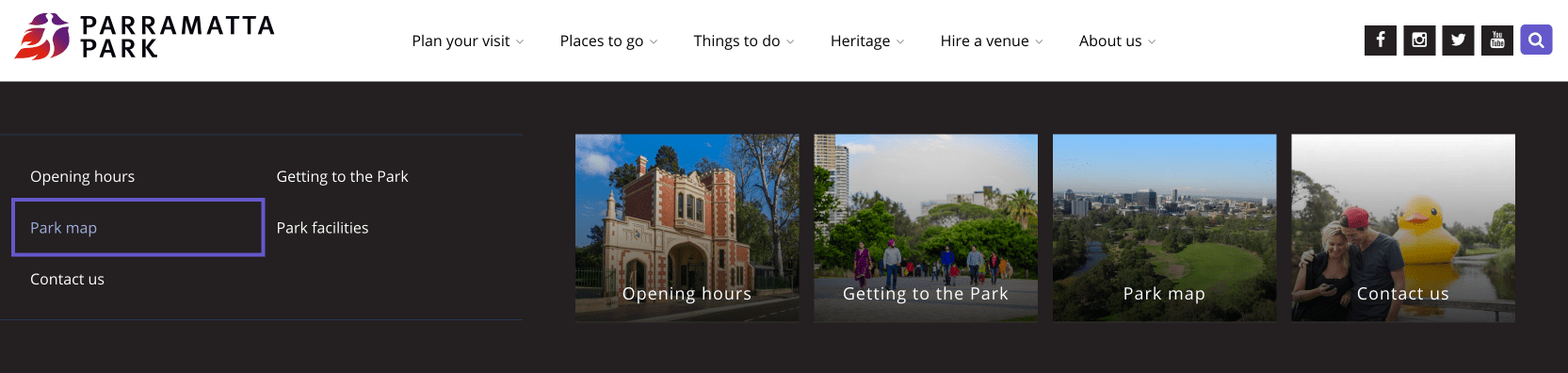The width and height of the screenshot is (1568, 373).
Task: Open the Twitter social icon
Action: pos(1458,40)
